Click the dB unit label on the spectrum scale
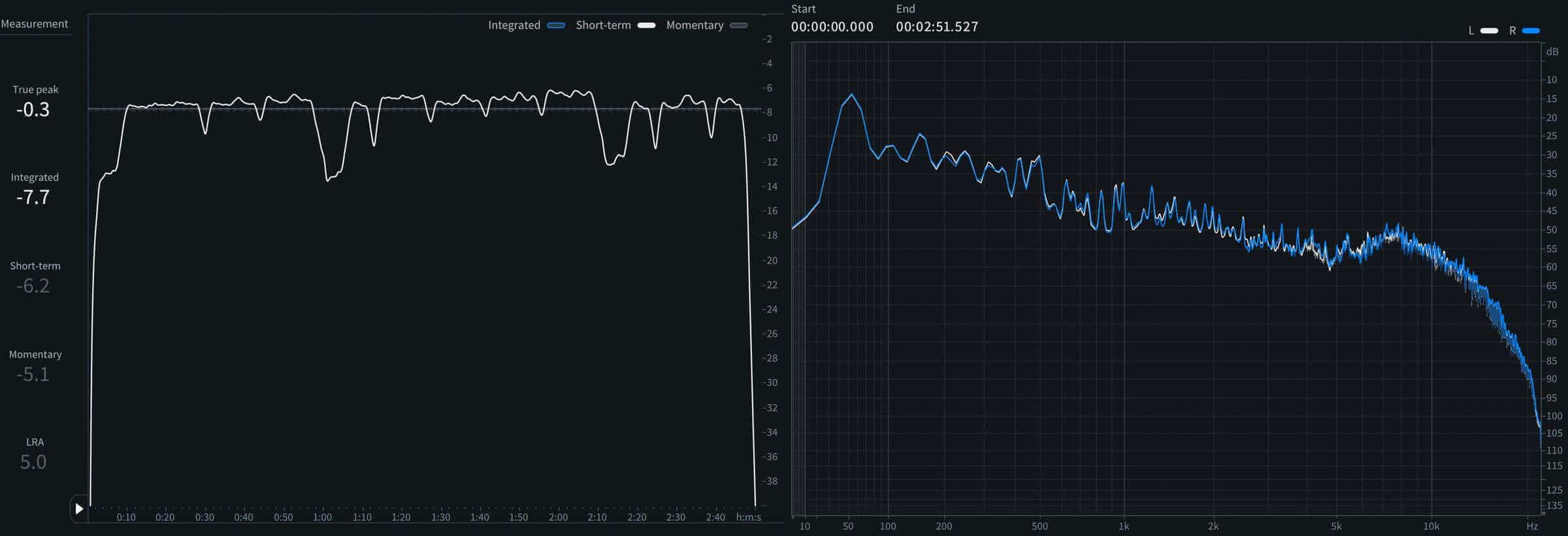This screenshot has height=536, width=1568. coord(1552,52)
